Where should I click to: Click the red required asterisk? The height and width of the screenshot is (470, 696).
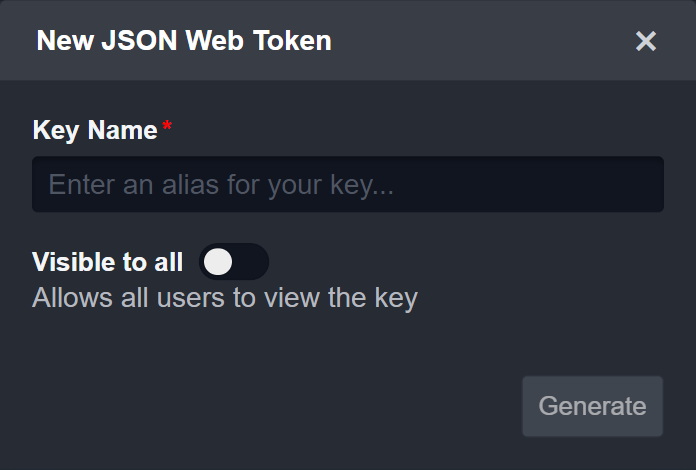[x=167, y=127]
